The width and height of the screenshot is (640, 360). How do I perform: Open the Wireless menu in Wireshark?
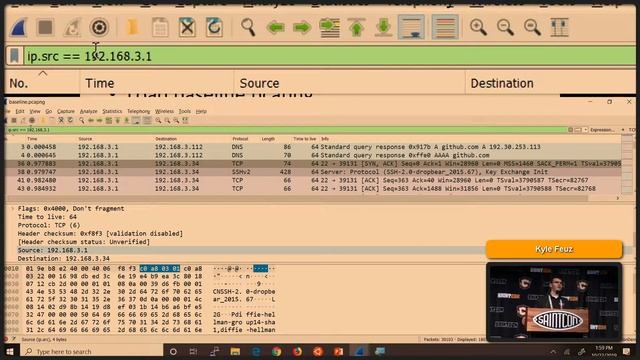(x=164, y=111)
